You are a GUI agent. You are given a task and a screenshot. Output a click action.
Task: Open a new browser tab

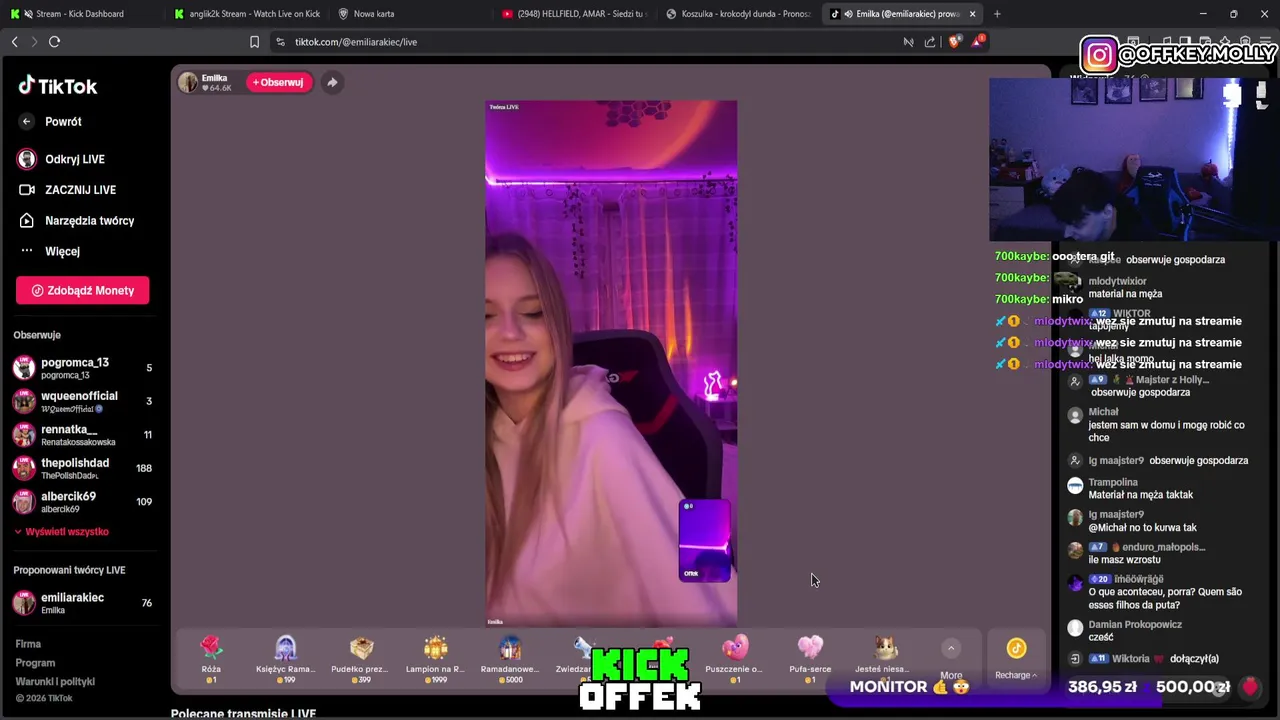click(997, 14)
